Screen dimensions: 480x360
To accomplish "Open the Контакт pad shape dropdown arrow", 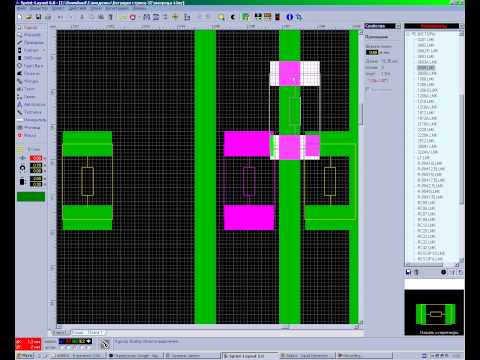I will coord(44,50).
